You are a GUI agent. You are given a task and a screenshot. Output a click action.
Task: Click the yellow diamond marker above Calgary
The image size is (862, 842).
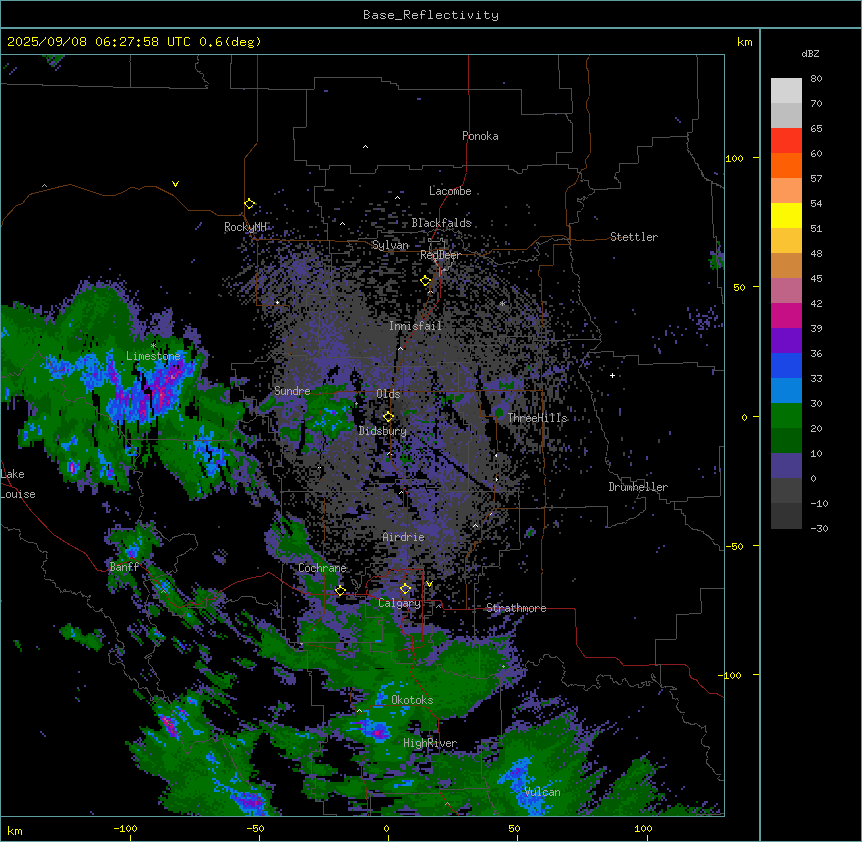pos(405,589)
